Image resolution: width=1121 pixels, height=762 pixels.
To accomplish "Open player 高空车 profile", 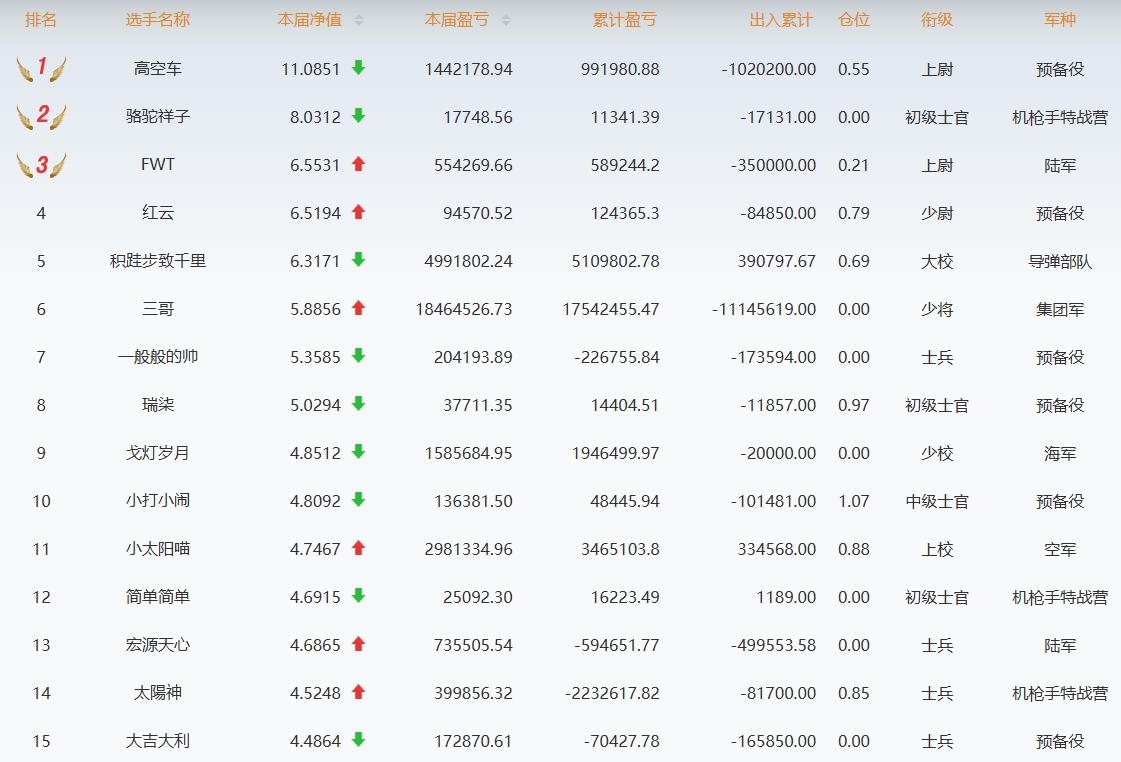I will pos(157,69).
